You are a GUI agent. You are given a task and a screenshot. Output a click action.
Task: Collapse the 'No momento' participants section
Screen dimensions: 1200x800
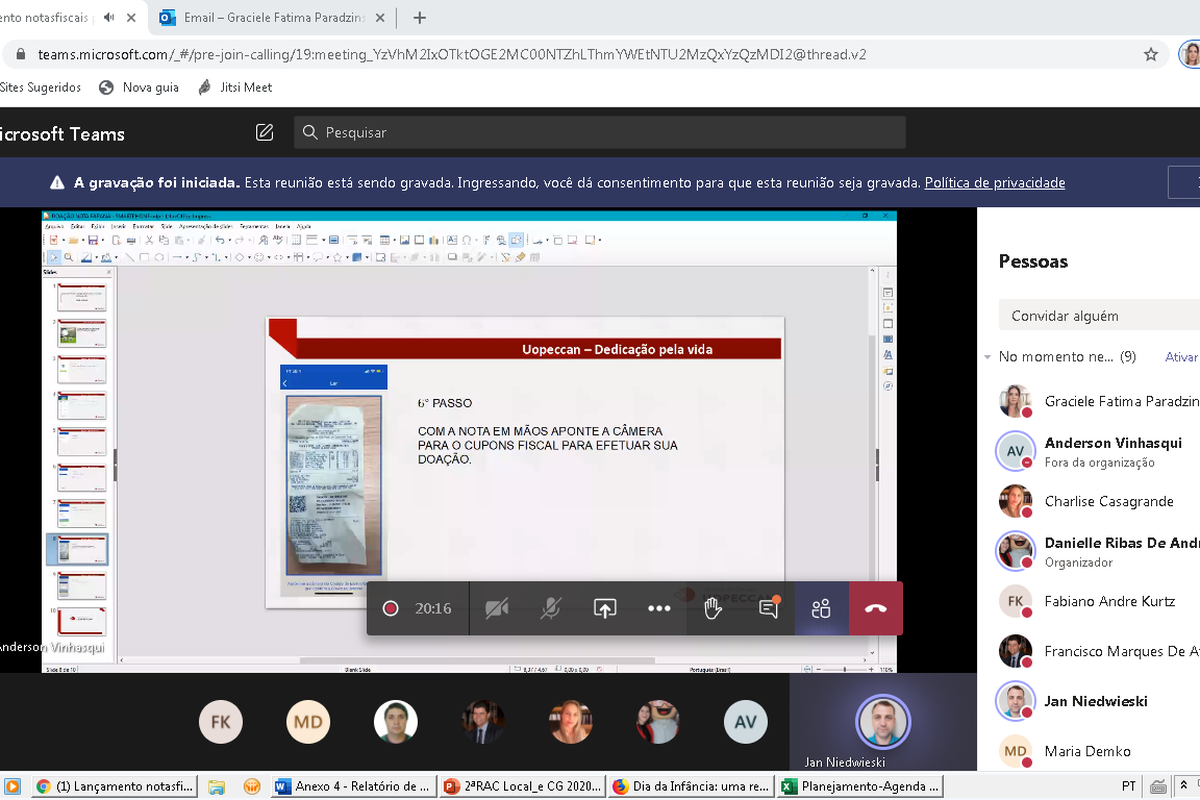click(x=988, y=357)
